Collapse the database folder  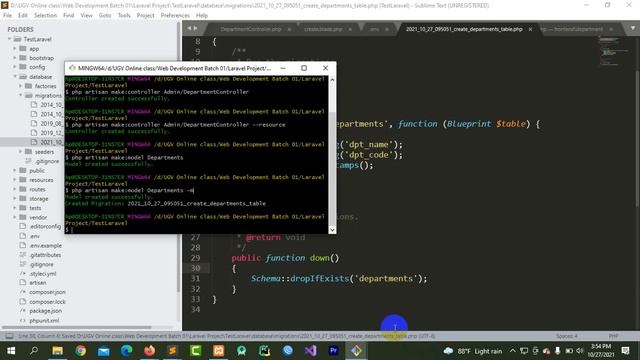point(15,76)
